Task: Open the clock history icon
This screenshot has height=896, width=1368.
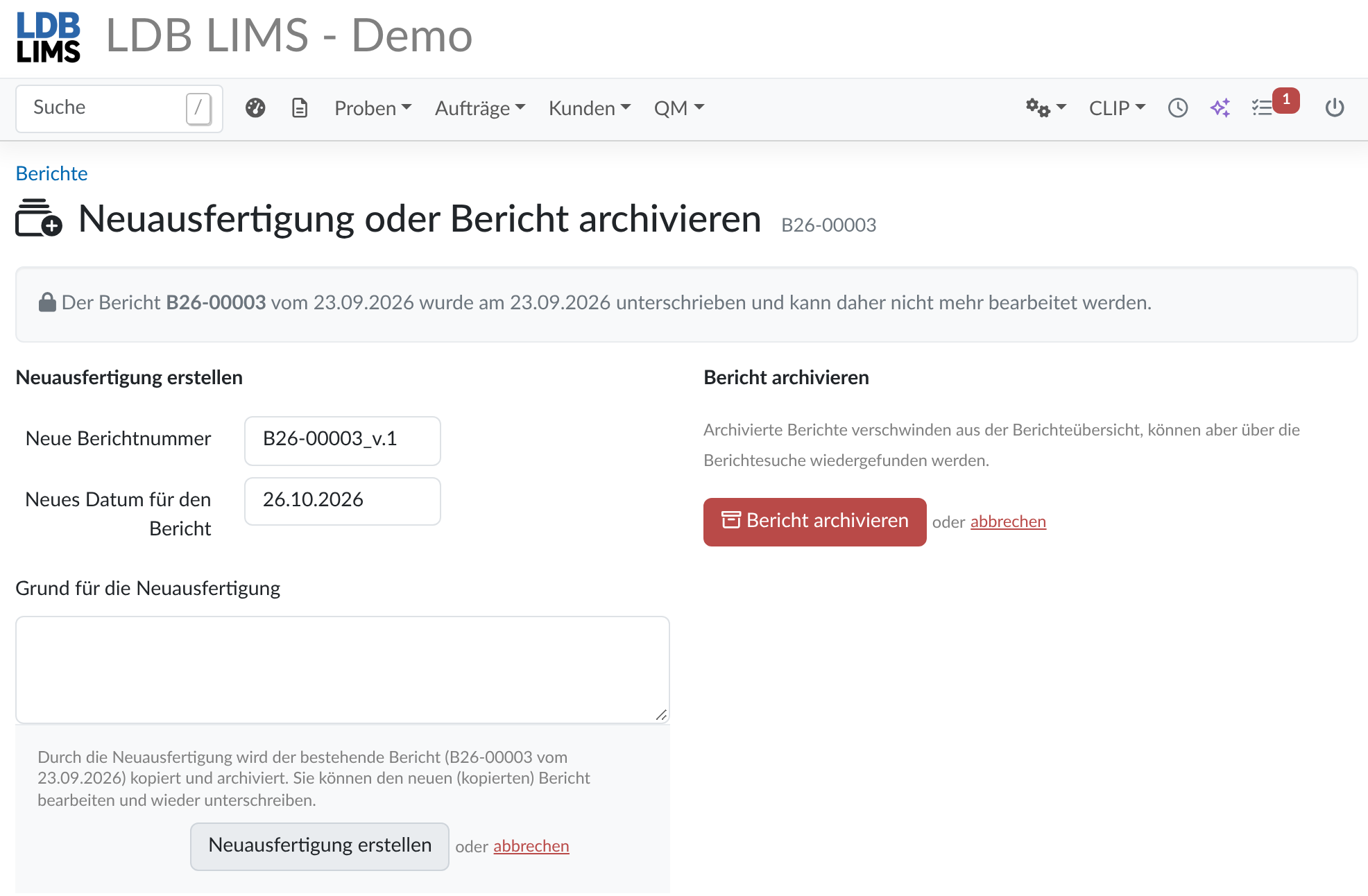Action: click(1178, 108)
